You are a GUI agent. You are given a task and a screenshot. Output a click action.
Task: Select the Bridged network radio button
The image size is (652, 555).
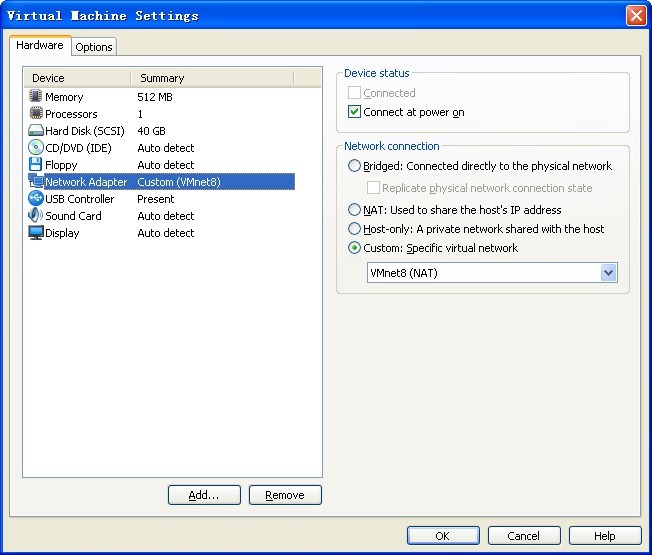(354, 166)
